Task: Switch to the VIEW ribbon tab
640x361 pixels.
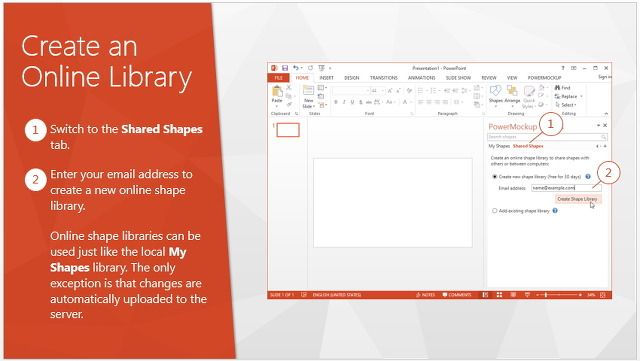Action: point(512,78)
